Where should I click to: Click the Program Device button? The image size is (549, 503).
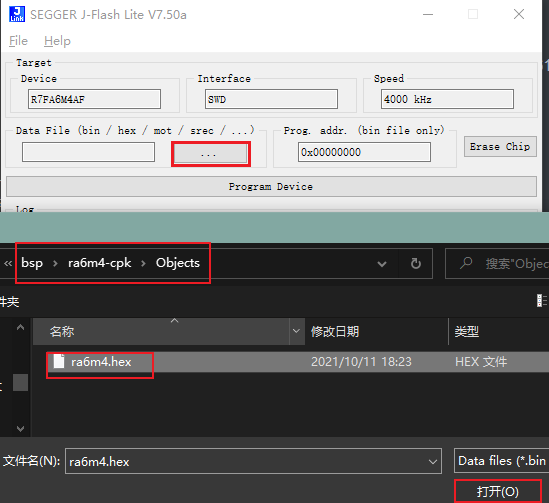tap(271, 187)
